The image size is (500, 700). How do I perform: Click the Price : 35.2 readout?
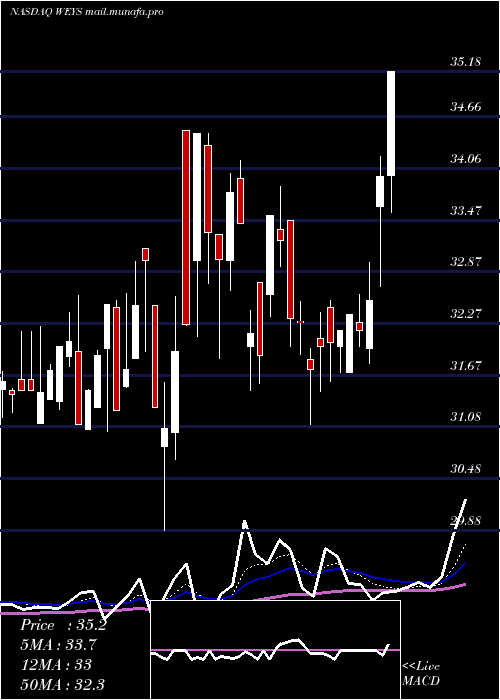coord(63,625)
